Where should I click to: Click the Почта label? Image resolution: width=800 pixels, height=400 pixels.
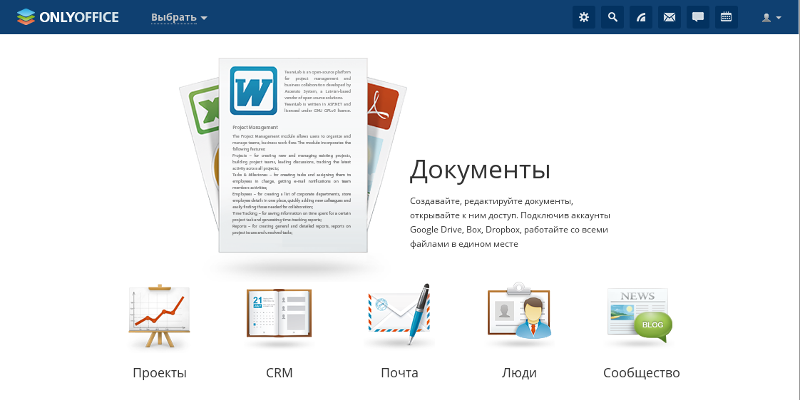(399, 373)
